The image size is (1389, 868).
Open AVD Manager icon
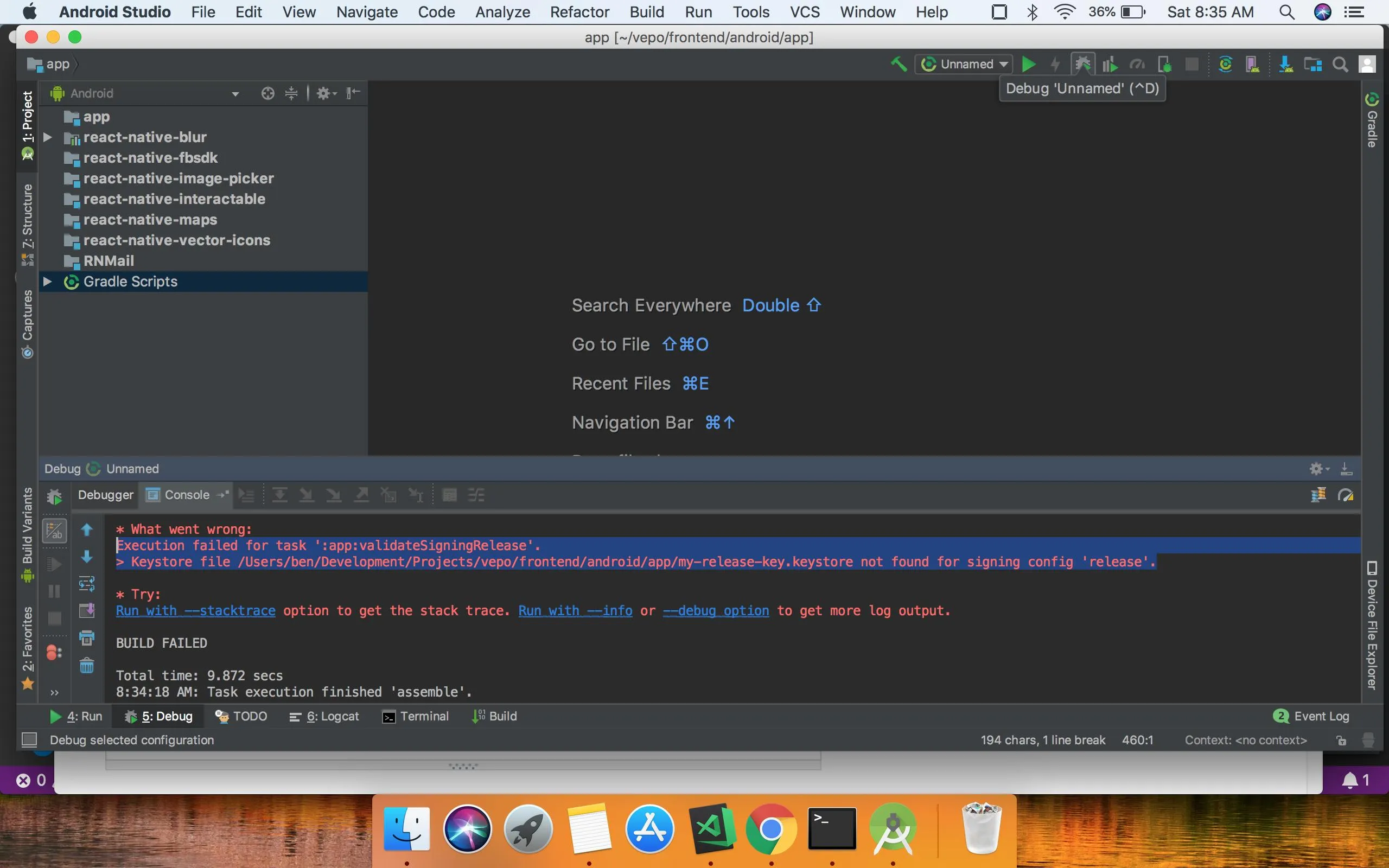click(1252, 65)
